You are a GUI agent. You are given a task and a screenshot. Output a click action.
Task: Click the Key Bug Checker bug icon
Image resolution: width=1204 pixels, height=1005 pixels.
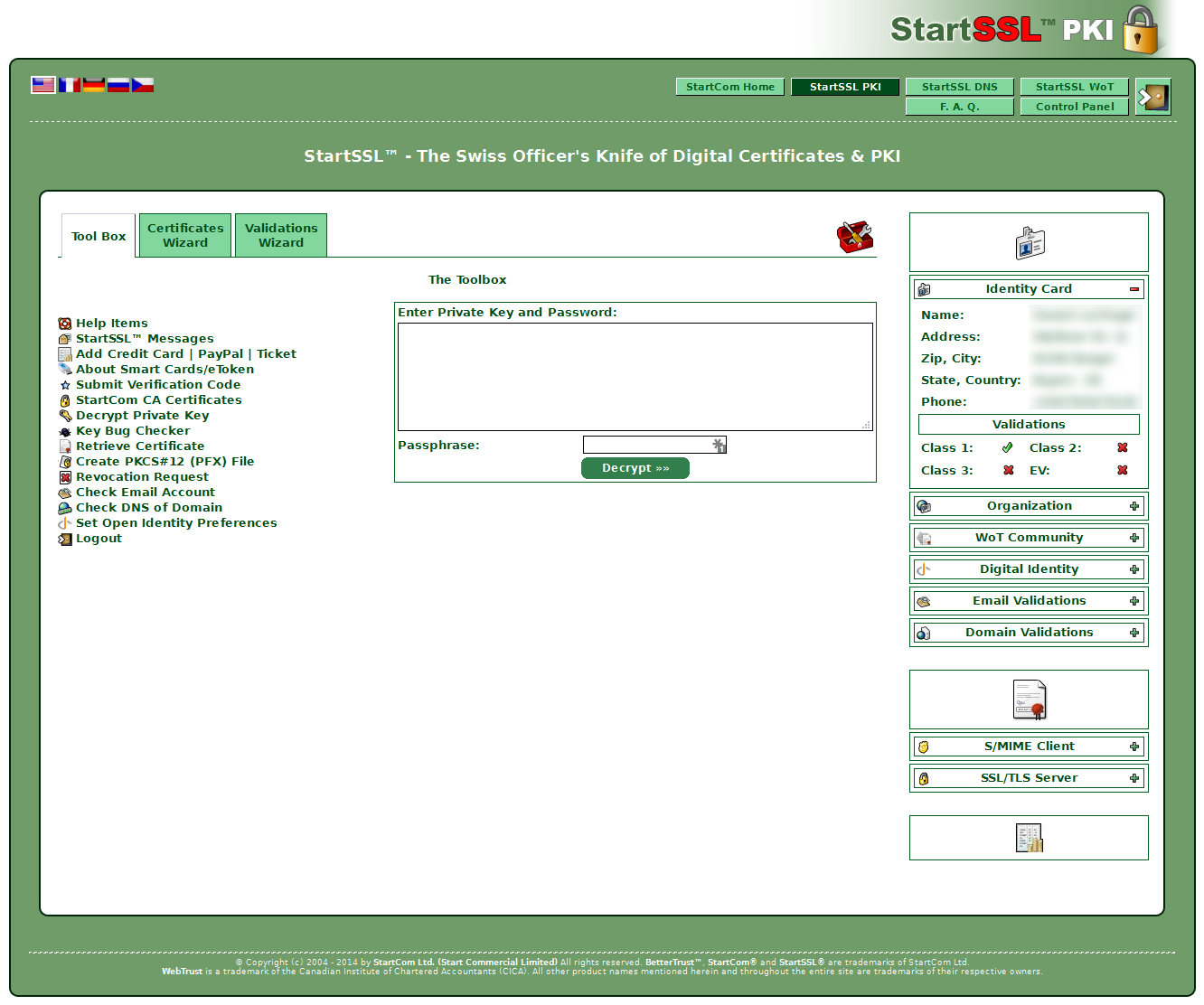[x=65, y=431]
